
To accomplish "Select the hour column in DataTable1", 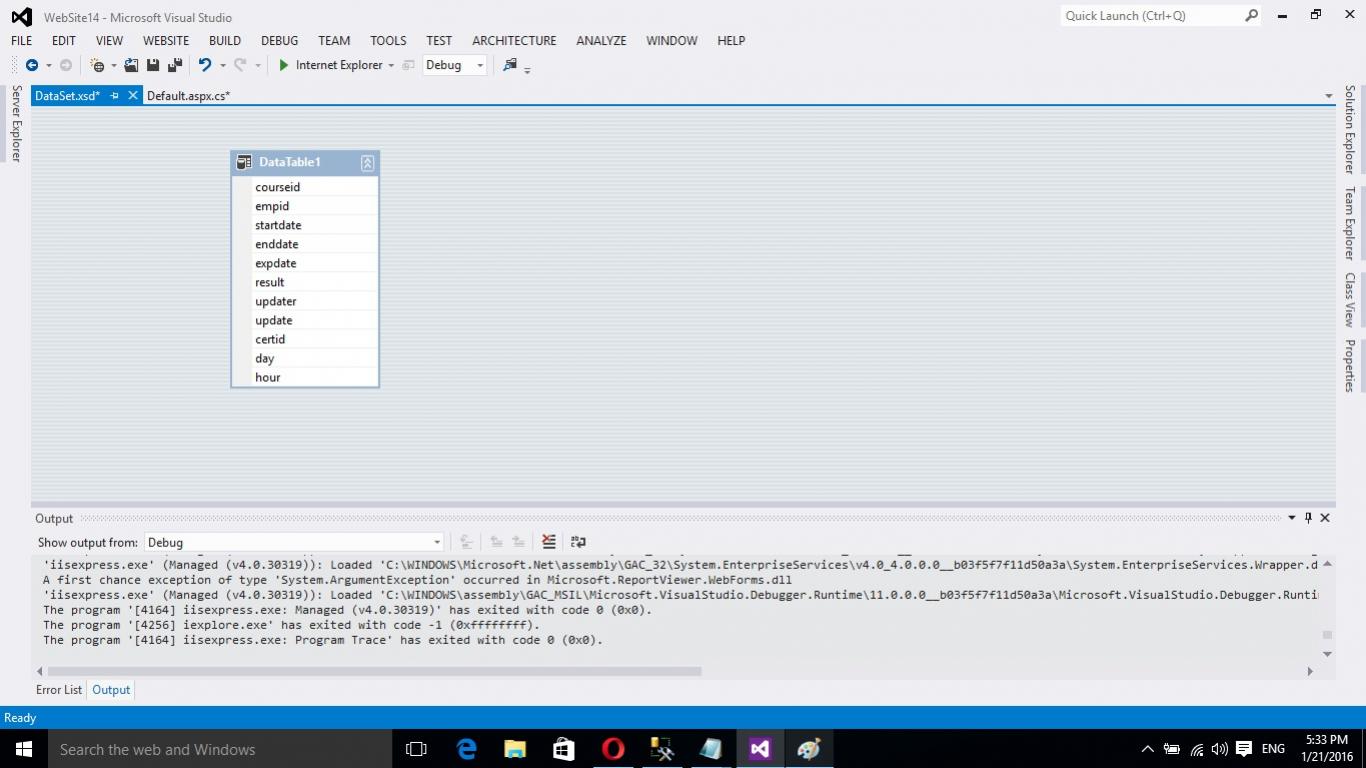I will (x=305, y=377).
